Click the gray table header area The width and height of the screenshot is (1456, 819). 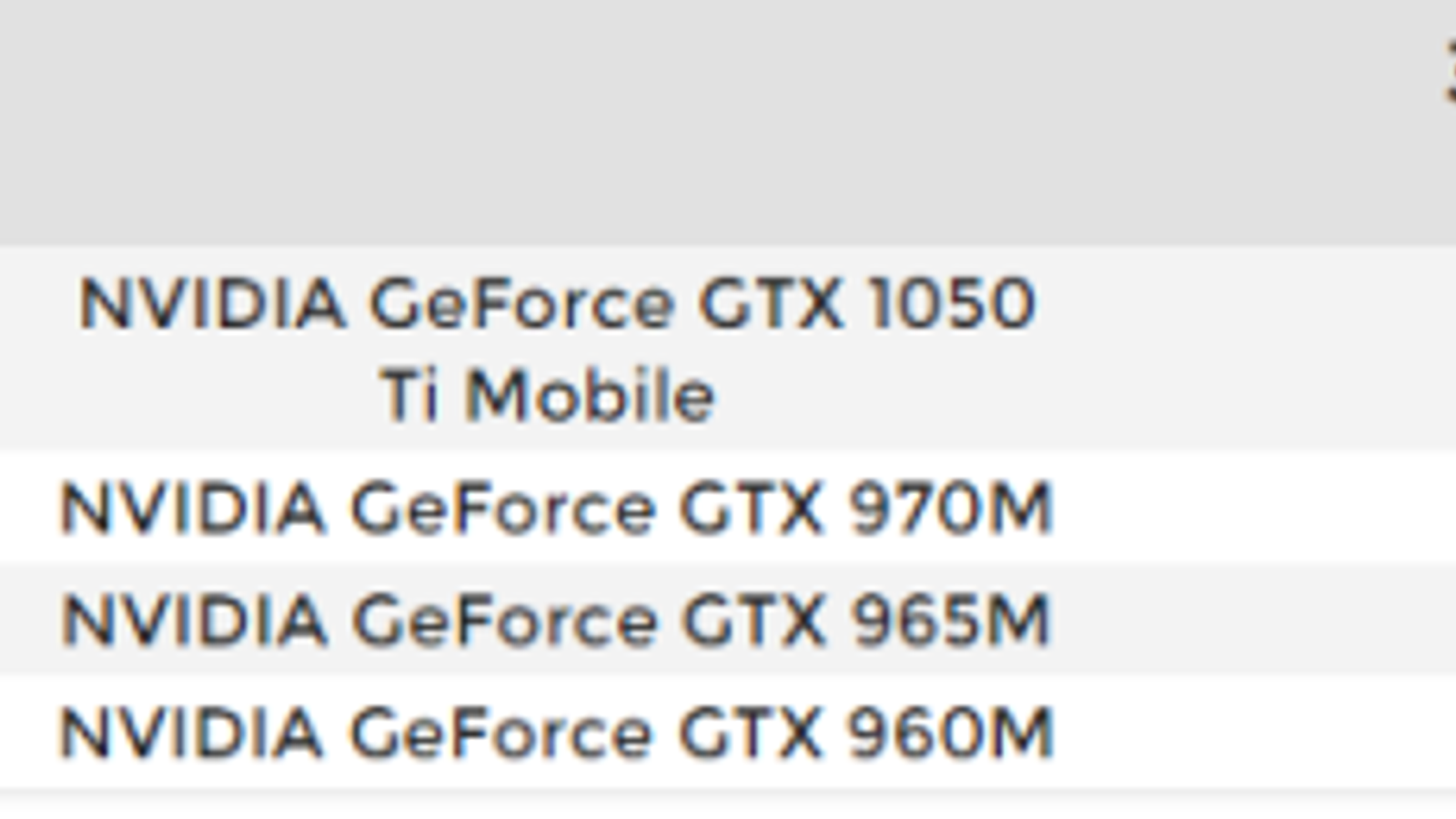pos(637,118)
